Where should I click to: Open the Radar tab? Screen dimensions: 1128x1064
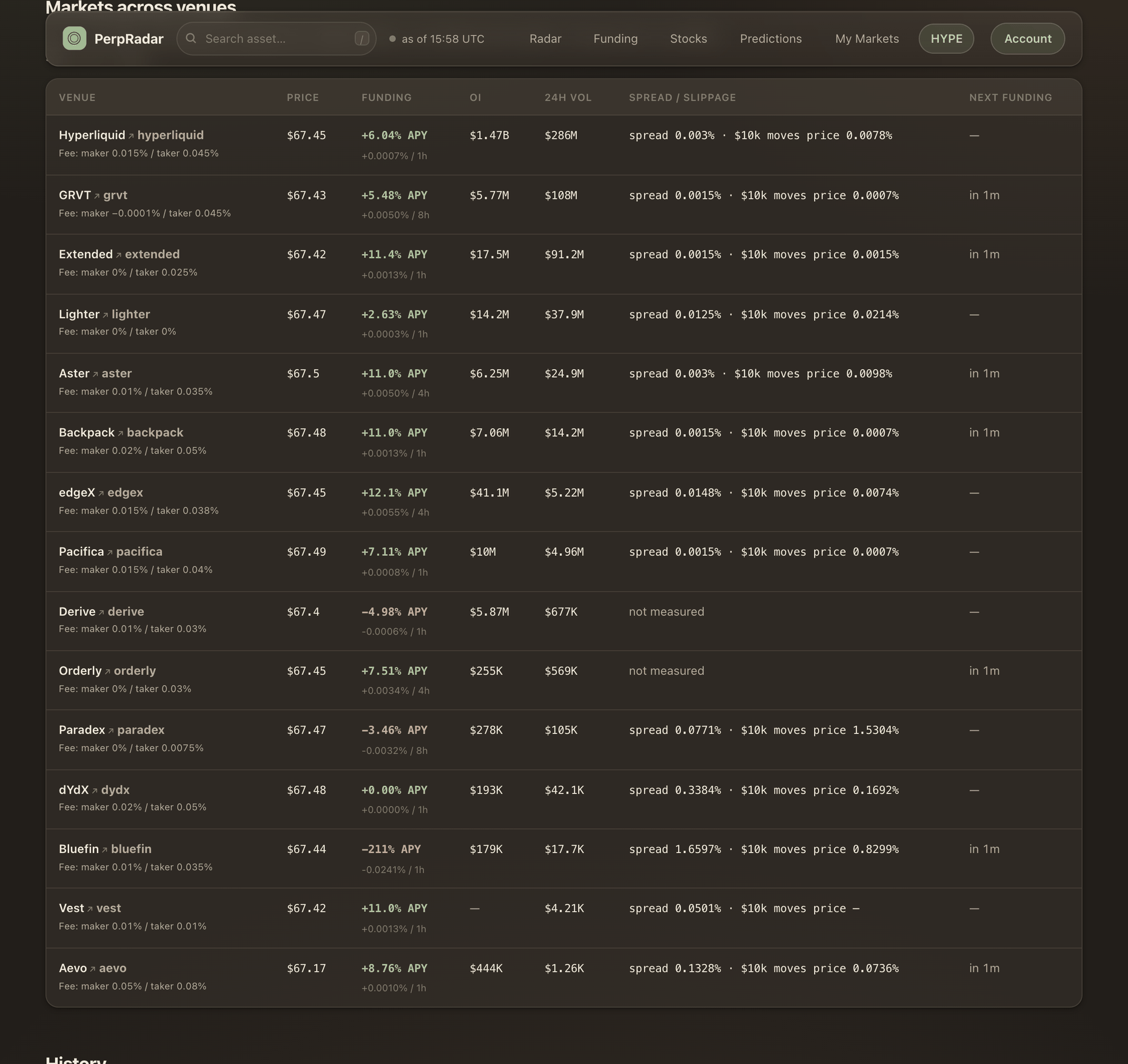[x=545, y=39]
